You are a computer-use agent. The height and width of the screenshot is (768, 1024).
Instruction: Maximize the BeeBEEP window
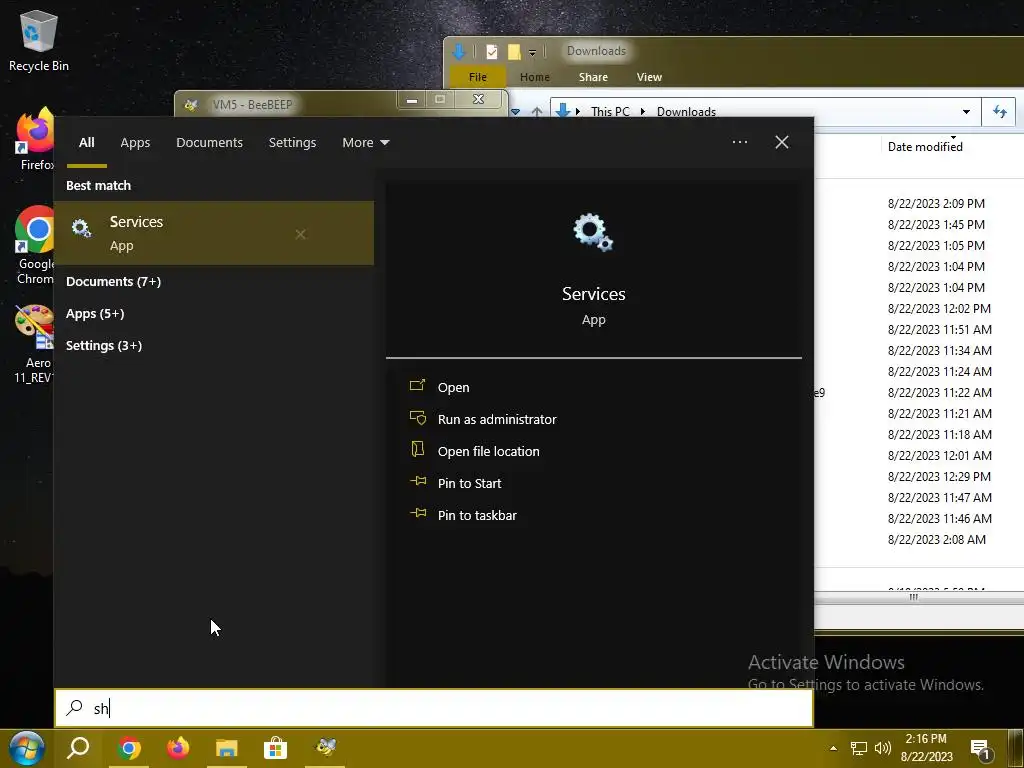point(440,100)
